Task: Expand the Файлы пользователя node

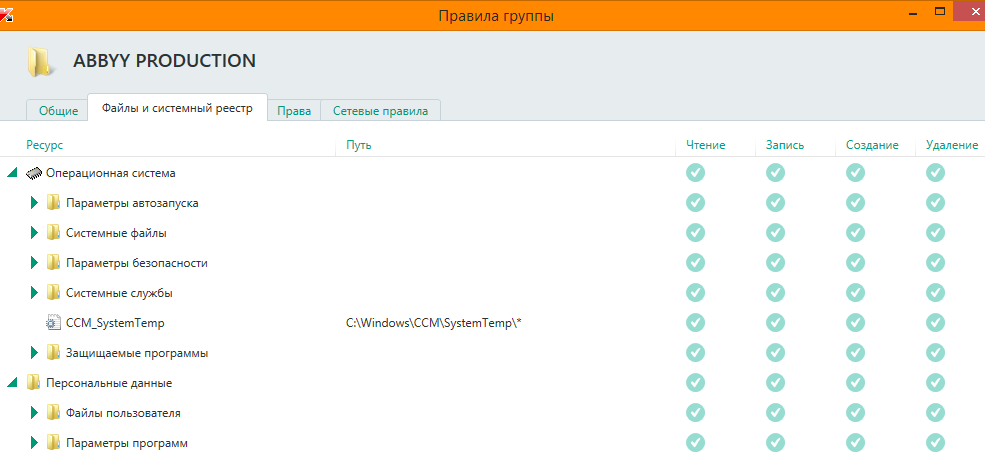Action: (35, 413)
